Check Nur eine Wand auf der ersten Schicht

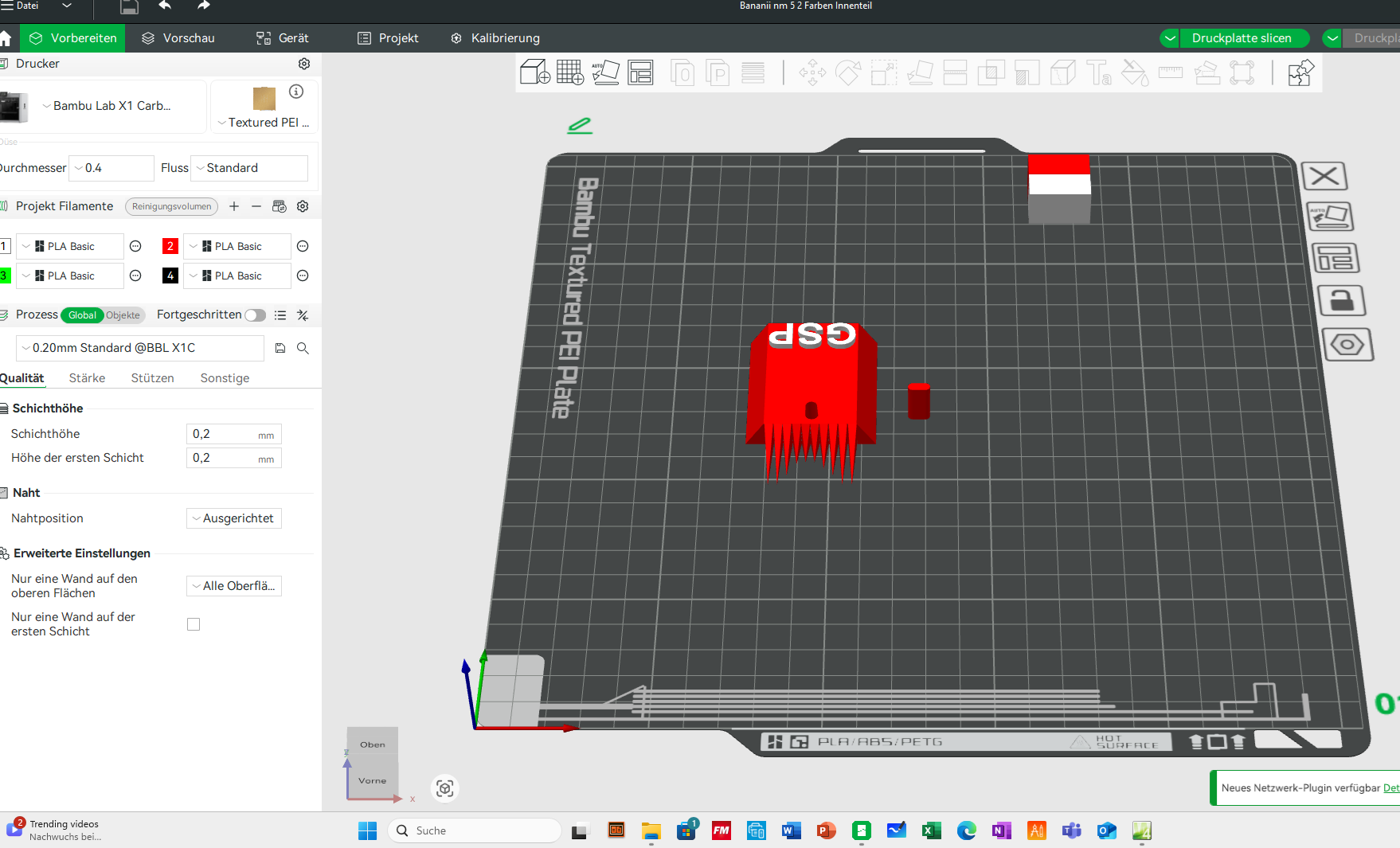tap(194, 624)
